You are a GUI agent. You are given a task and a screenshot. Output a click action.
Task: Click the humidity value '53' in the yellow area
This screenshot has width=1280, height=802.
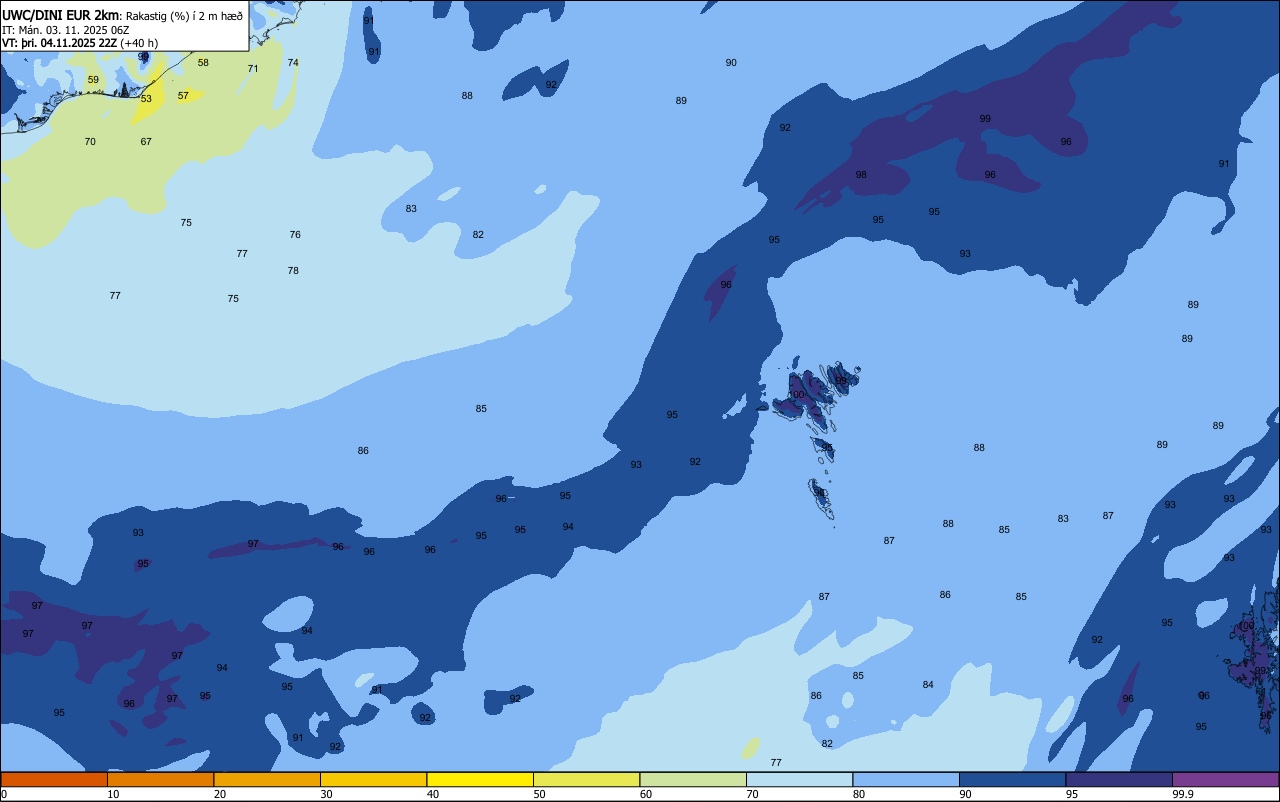146,99
